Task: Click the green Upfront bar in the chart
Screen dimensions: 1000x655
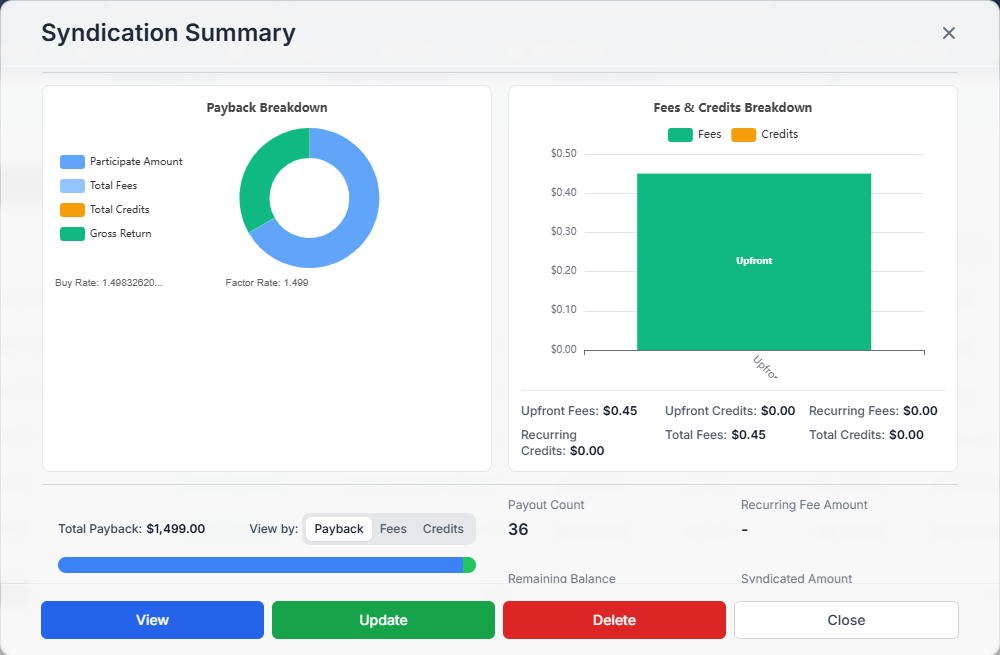Action: tap(754, 260)
